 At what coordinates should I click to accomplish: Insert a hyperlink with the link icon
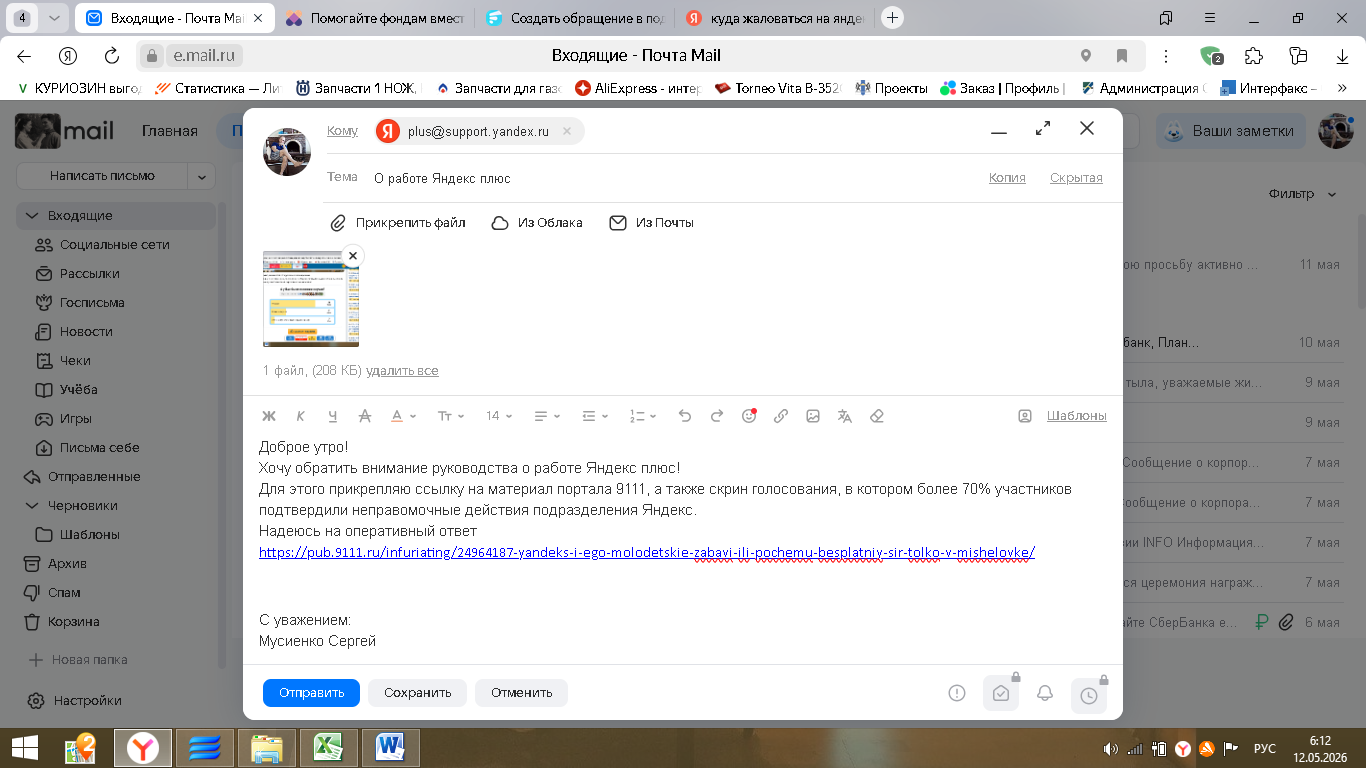point(781,416)
